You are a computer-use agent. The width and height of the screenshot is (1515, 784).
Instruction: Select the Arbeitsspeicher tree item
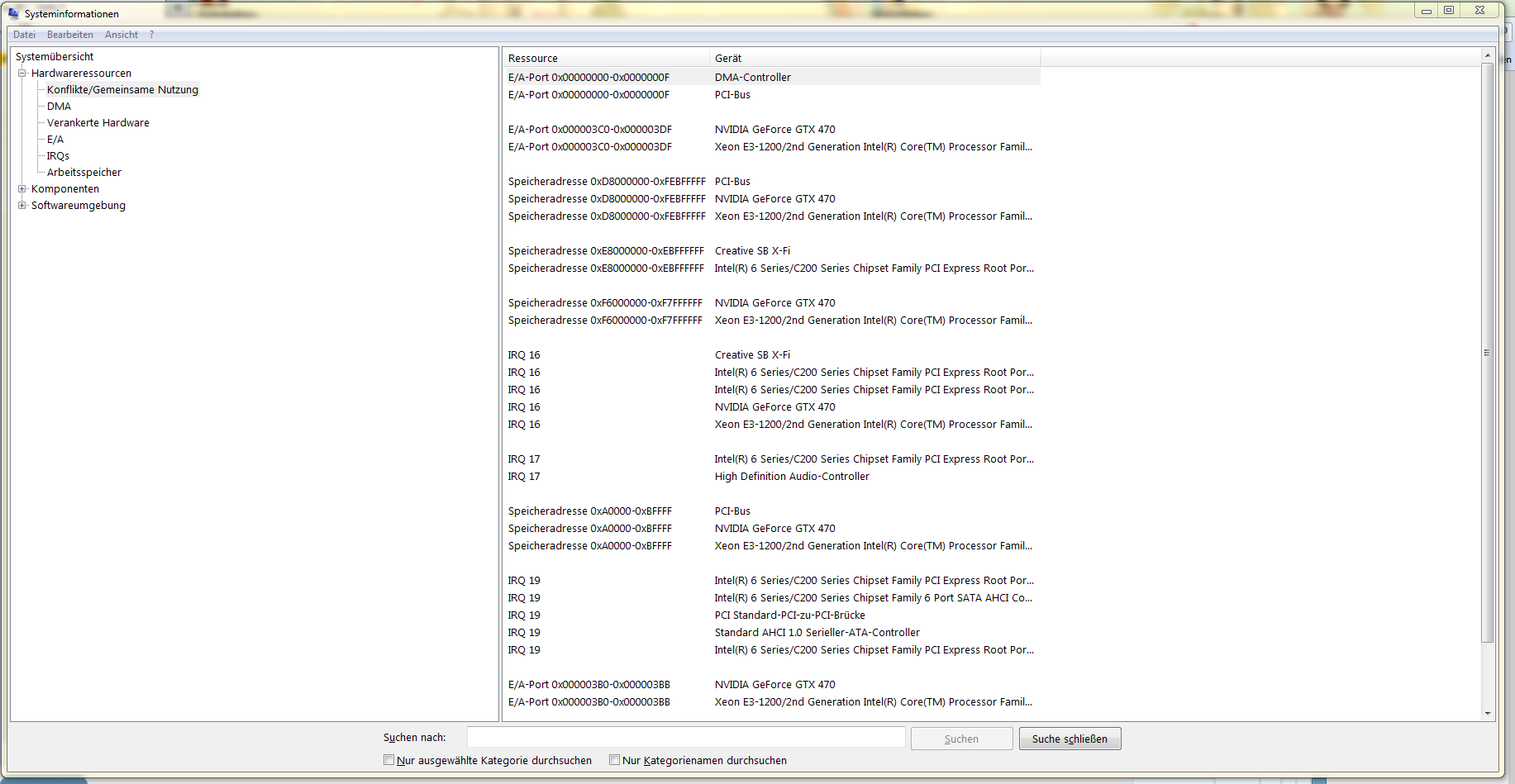[83, 172]
